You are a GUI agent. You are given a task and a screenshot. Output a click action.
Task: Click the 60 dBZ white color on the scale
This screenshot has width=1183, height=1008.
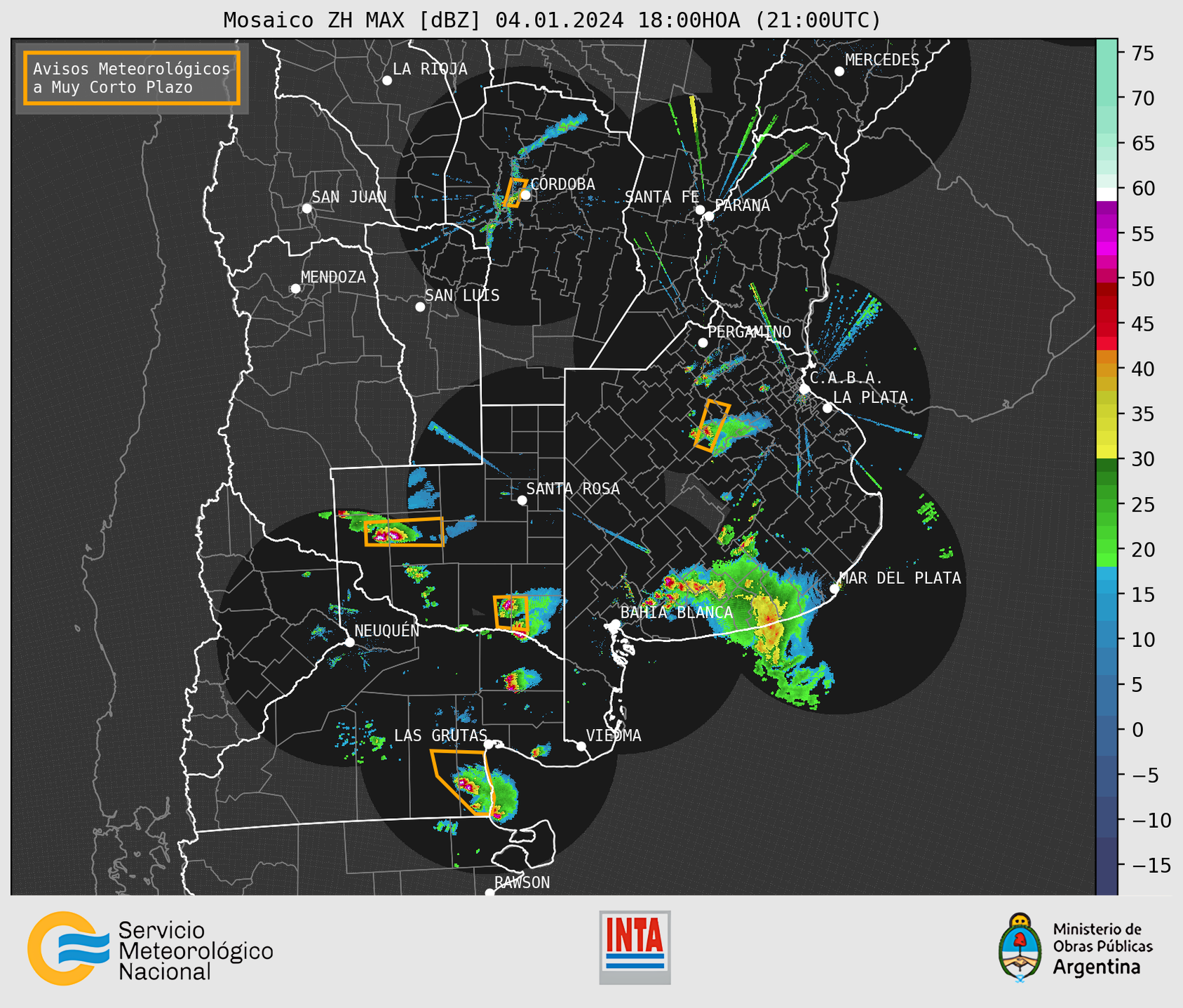point(1107,194)
